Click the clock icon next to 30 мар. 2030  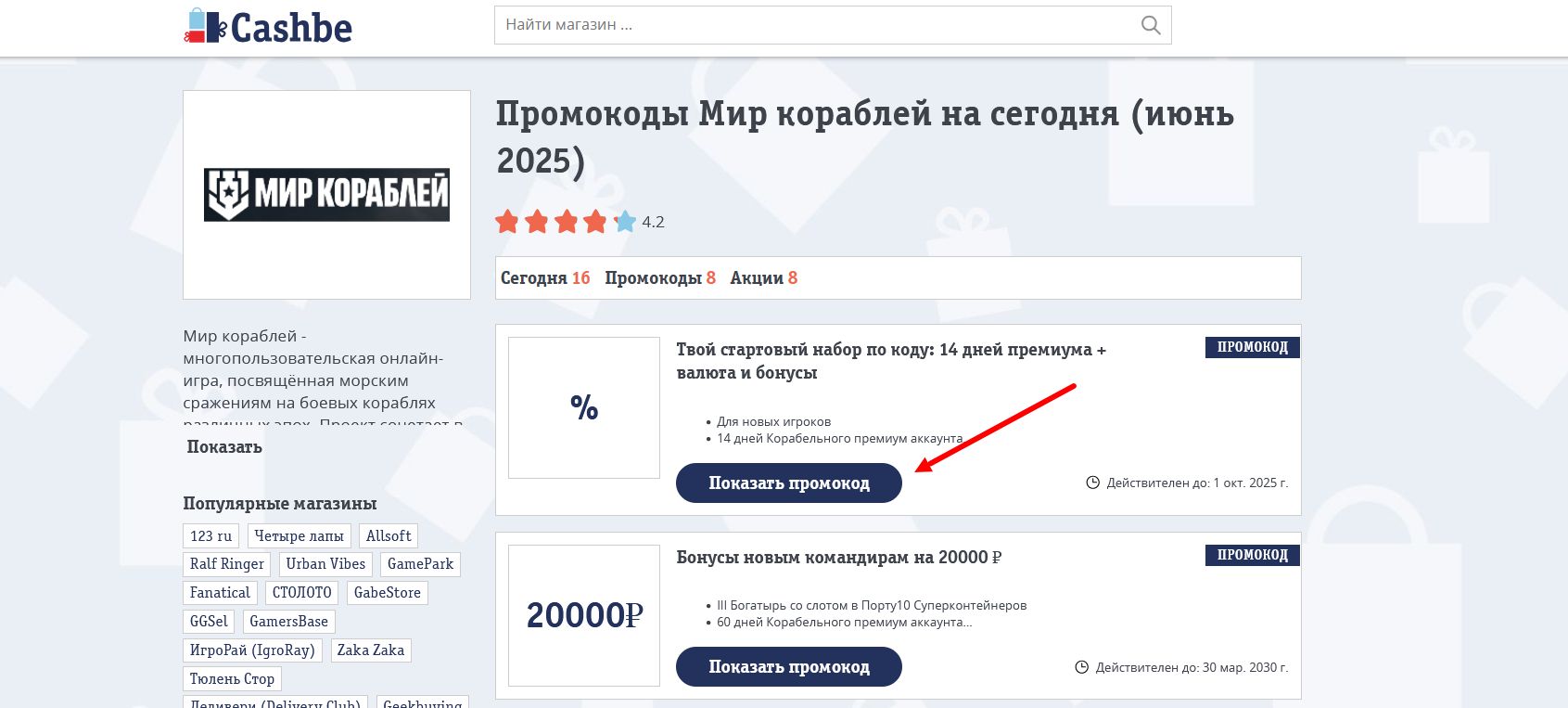click(1081, 667)
